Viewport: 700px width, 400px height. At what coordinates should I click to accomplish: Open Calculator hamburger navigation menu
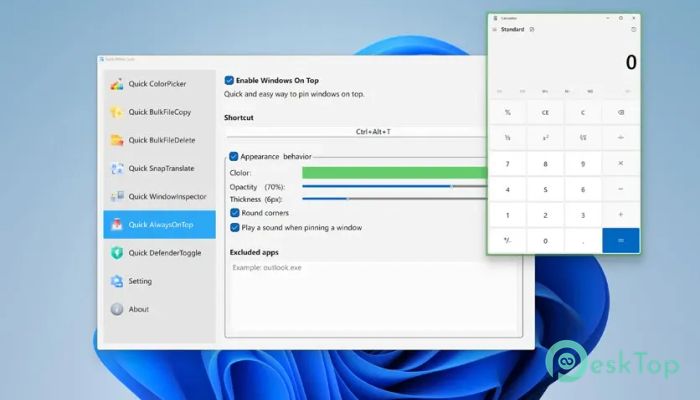point(495,29)
